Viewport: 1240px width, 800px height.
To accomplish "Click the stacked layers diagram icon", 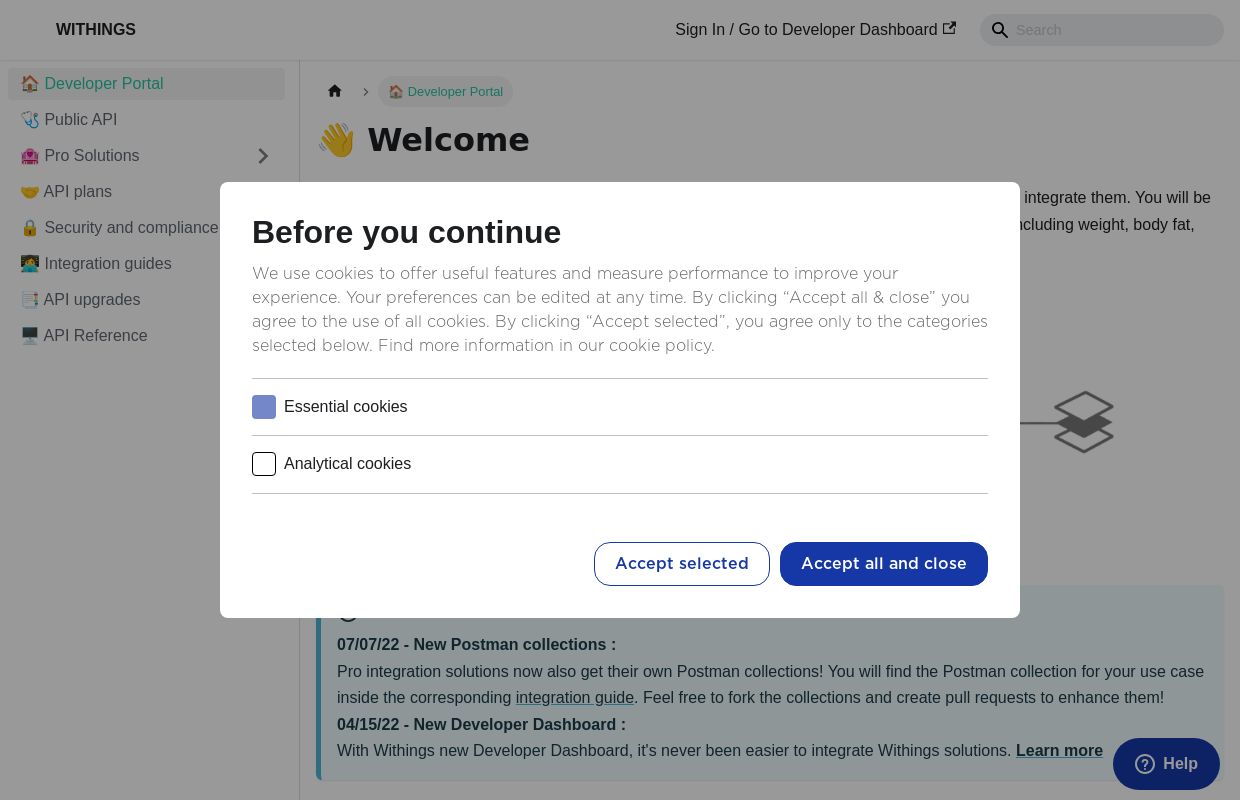I will coord(1084,422).
